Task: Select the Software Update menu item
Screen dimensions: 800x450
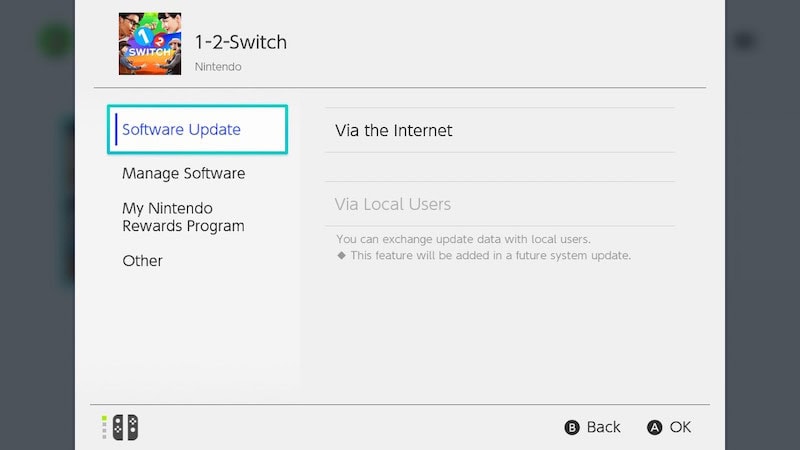Action: (197, 130)
